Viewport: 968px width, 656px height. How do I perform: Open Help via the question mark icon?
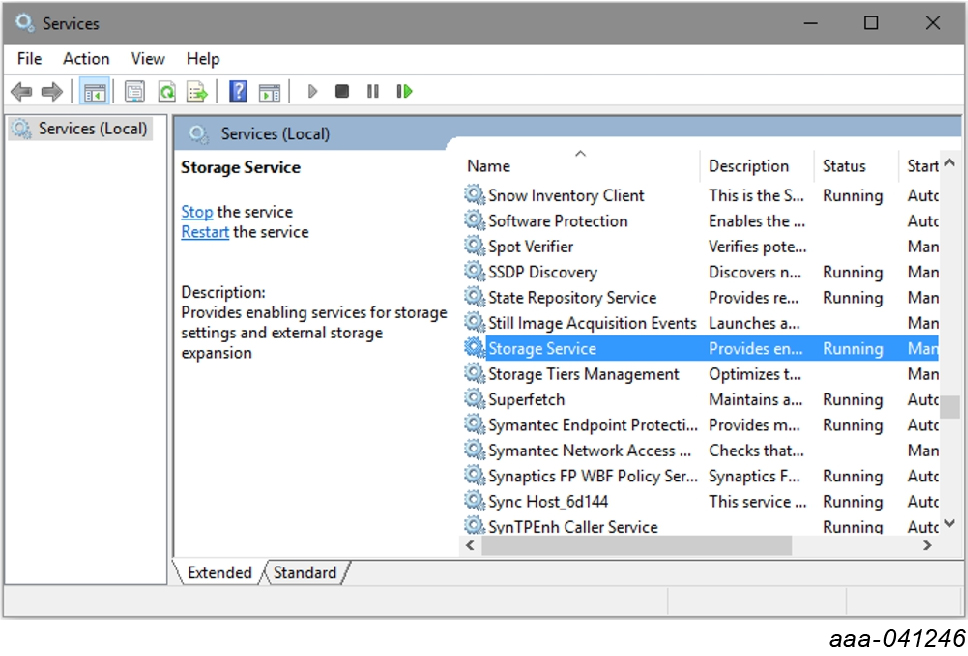tap(238, 92)
